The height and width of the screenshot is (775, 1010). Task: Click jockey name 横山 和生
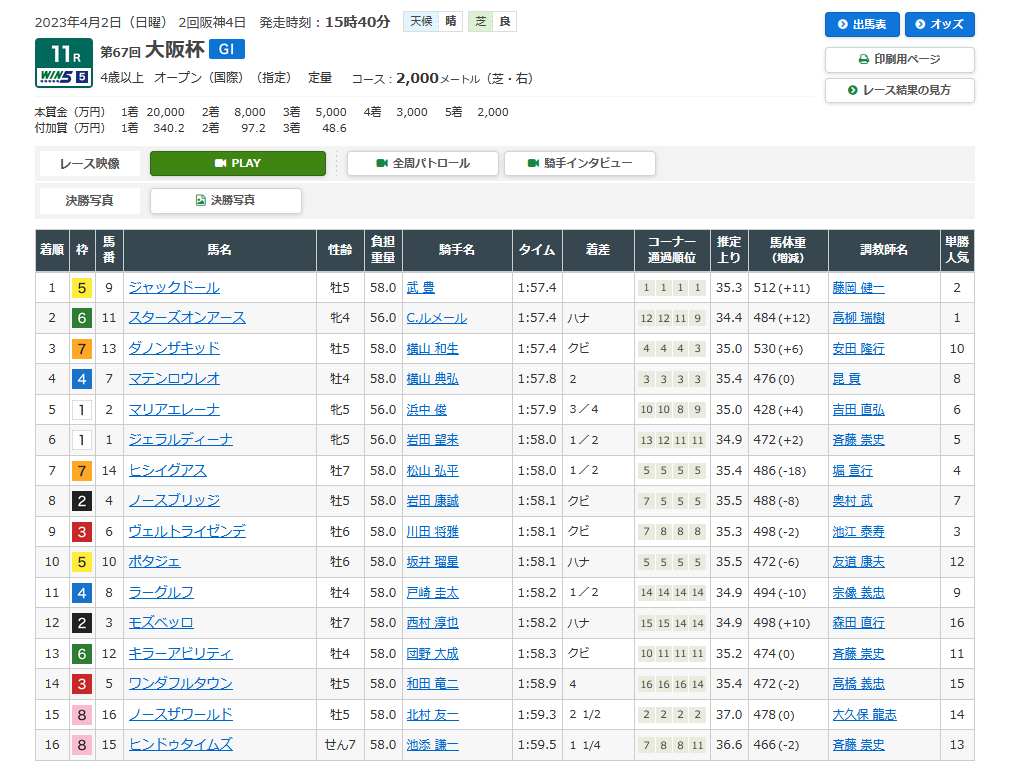(432, 349)
